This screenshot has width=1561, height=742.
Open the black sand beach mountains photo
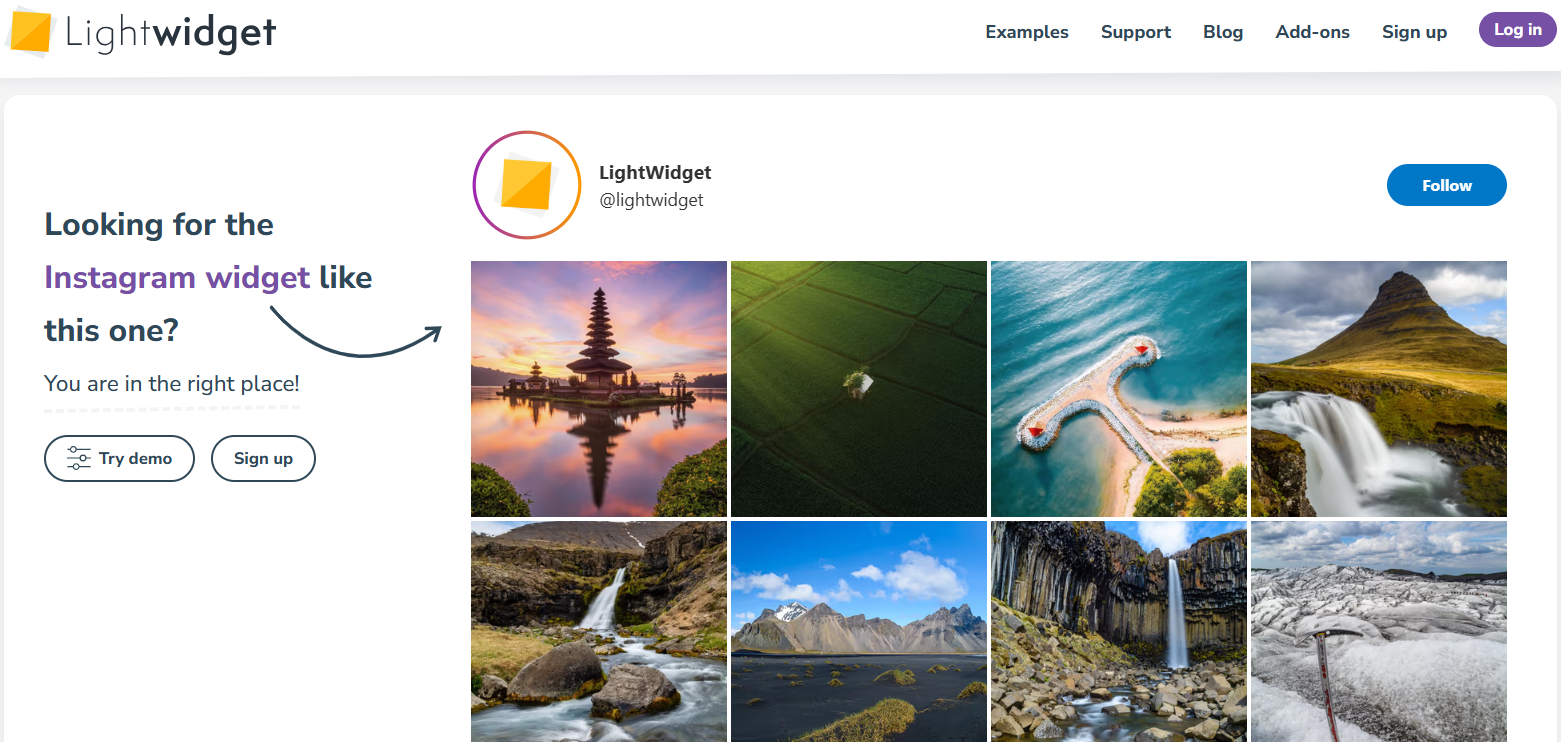coord(858,630)
